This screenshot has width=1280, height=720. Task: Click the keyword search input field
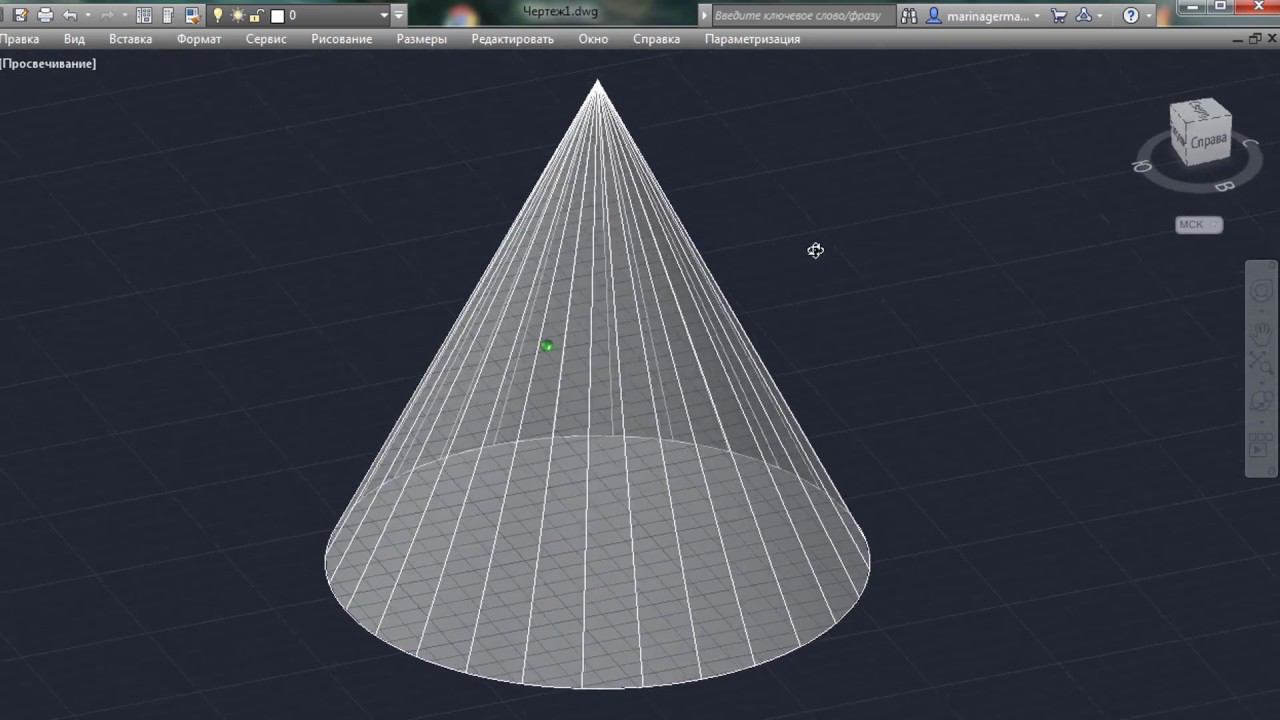[803, 15]
